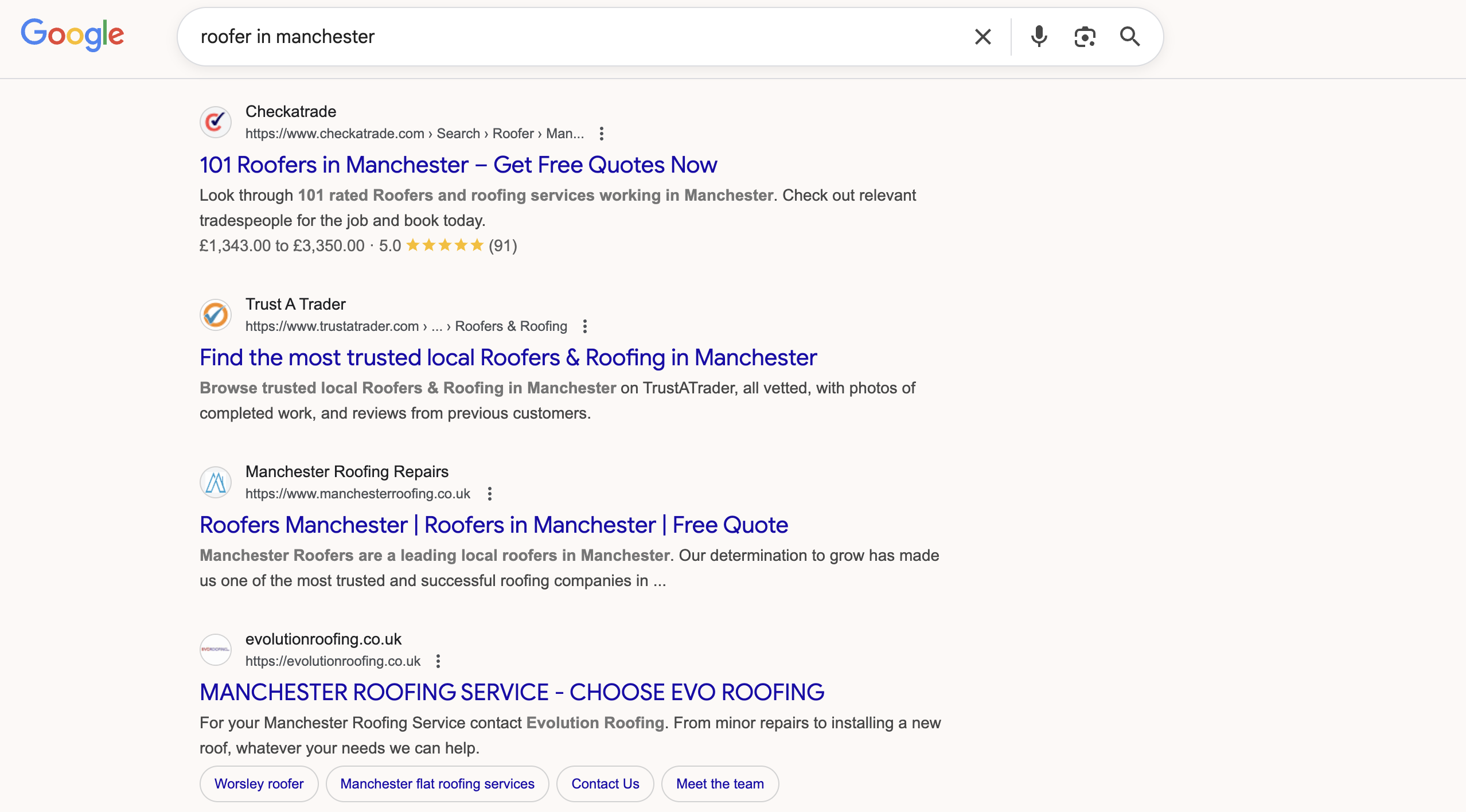Click the Checkatrade favicon
The image size is (1466, 812).
coord(216,122)
